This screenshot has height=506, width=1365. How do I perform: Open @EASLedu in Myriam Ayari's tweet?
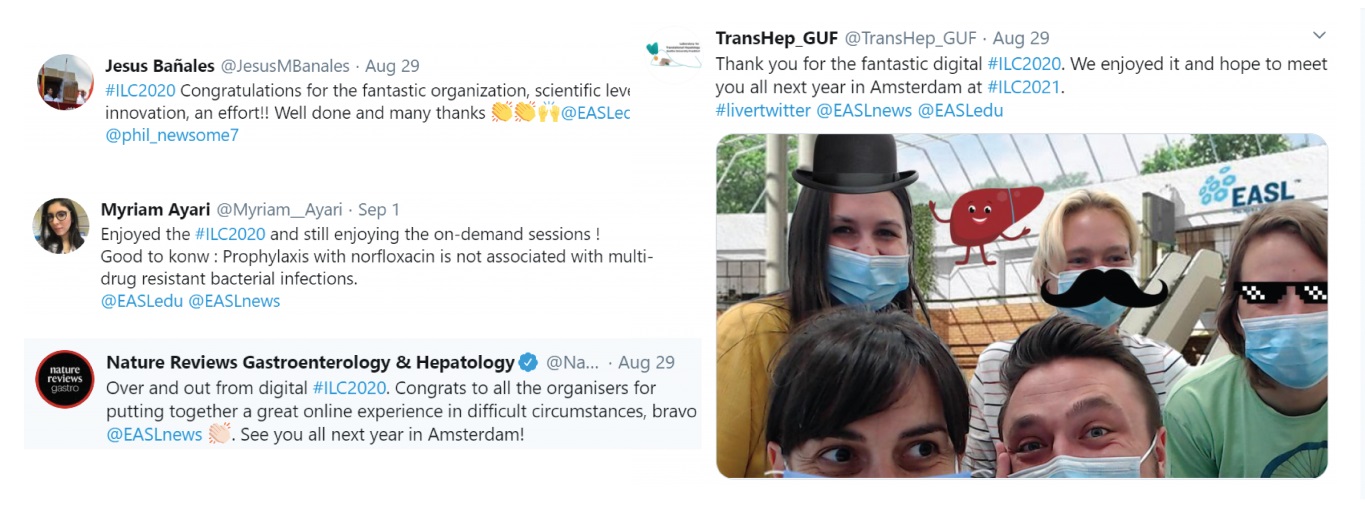(142, 301)
